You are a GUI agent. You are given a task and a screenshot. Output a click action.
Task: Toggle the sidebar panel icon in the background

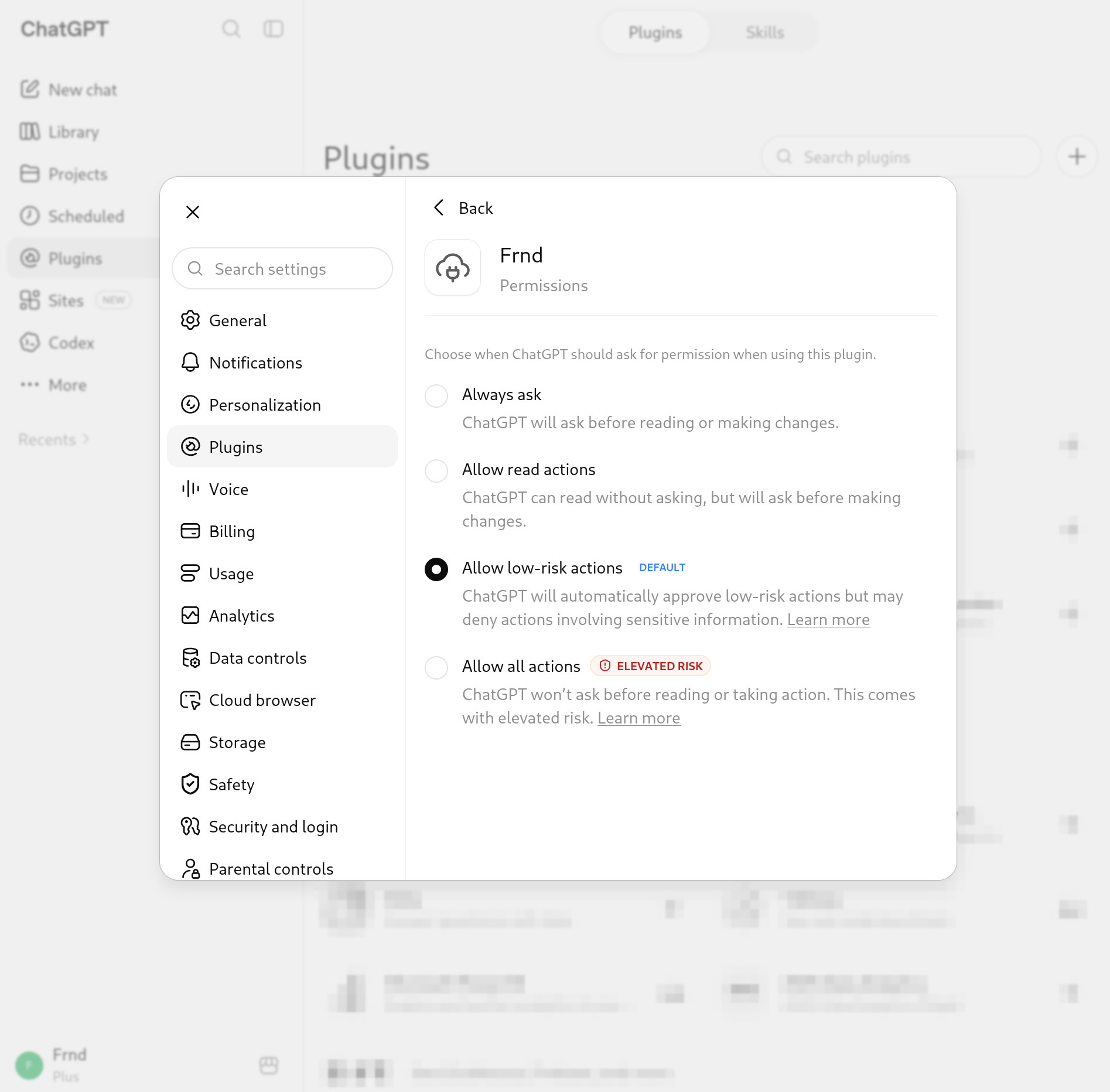(274, 29)
